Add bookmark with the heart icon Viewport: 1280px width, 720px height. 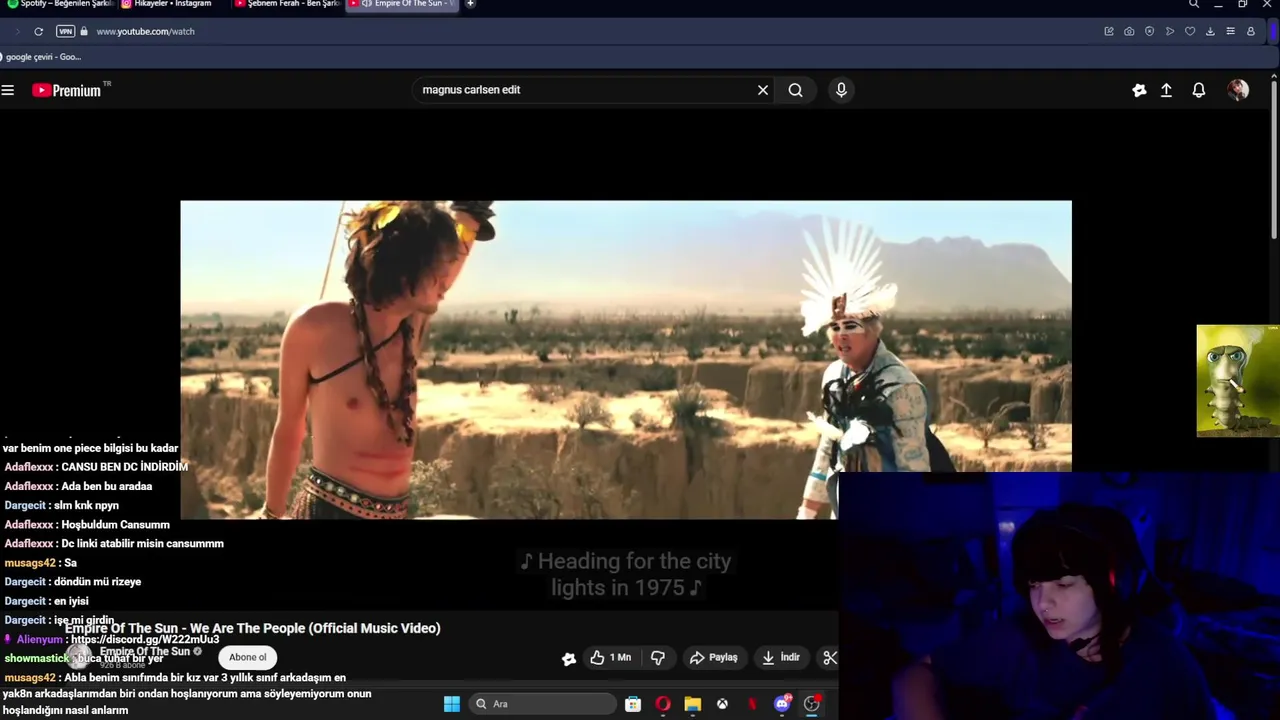[x=1190, y=31]
